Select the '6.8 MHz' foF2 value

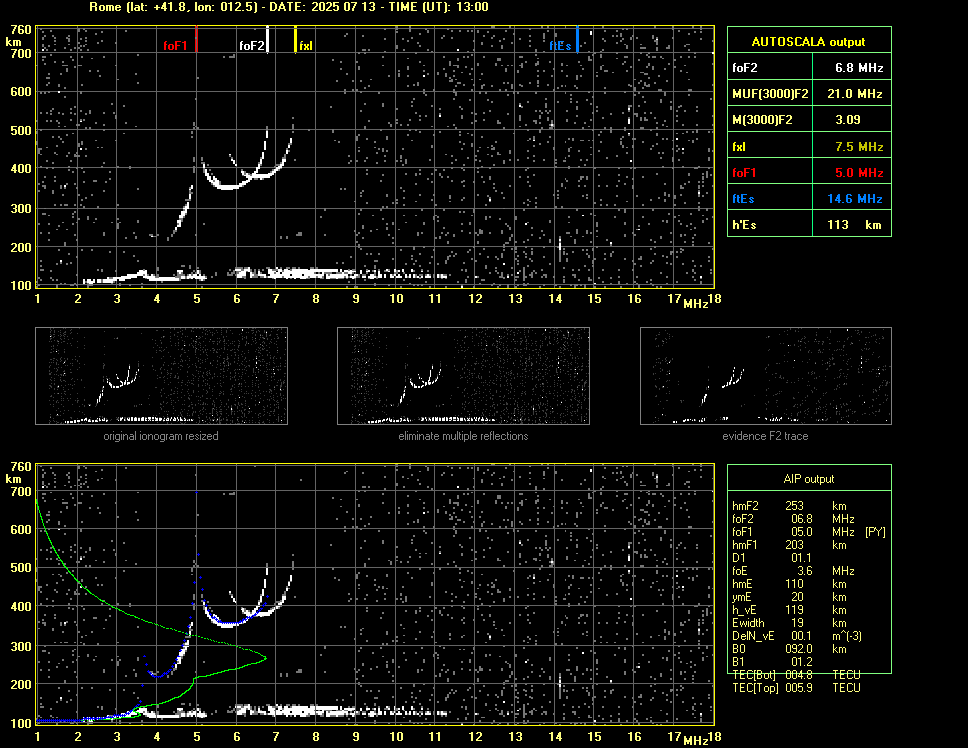(859, 68)
